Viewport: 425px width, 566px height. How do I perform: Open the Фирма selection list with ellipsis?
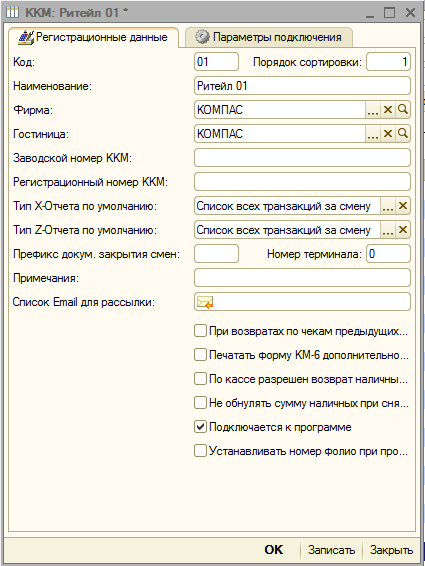(373, 110)
